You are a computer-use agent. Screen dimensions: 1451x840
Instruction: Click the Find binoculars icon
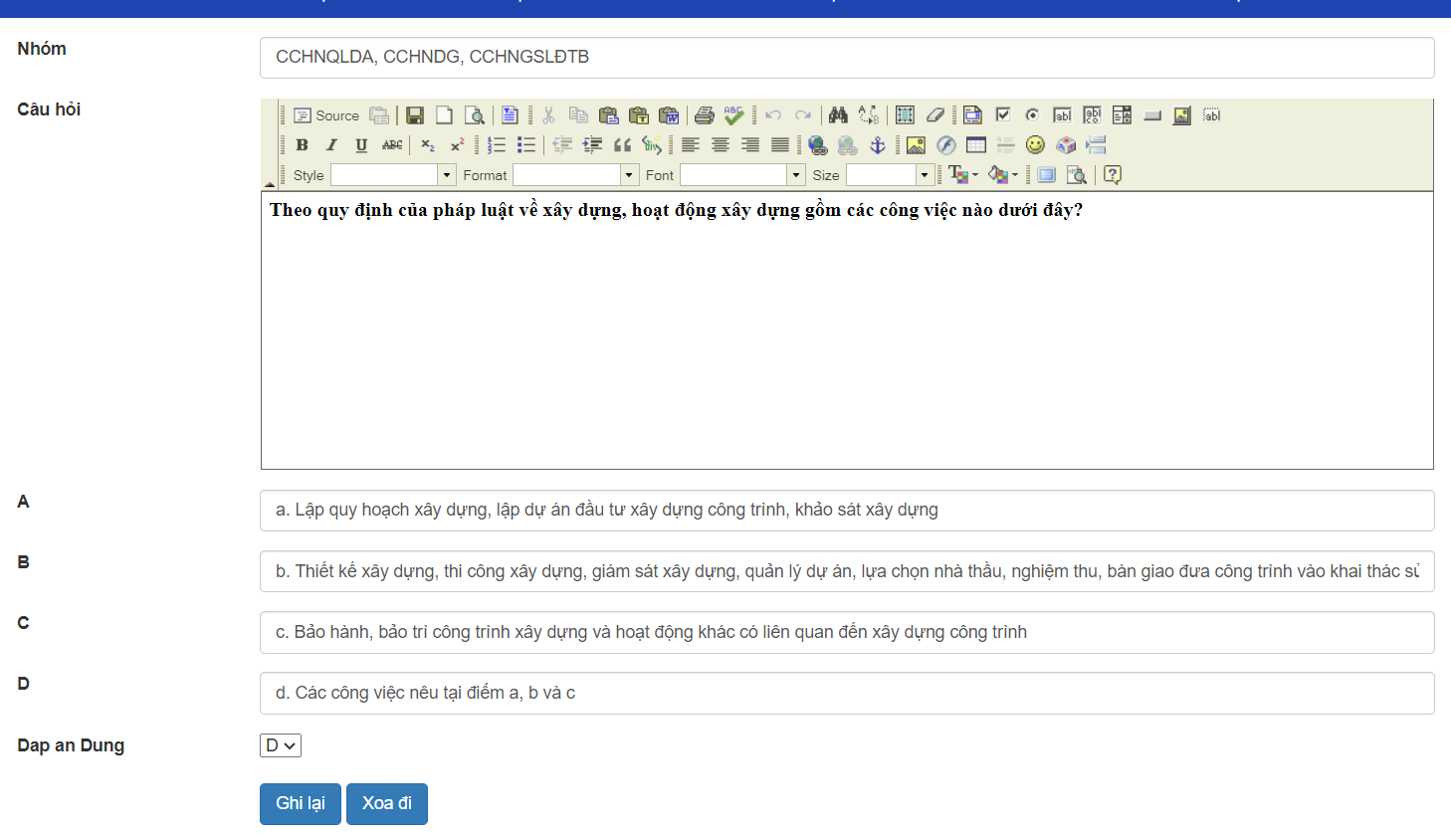tap(838, 115)
